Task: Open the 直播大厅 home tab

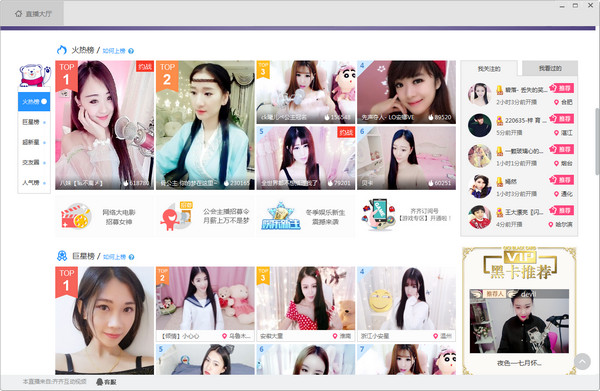Action: pos(33,14)
